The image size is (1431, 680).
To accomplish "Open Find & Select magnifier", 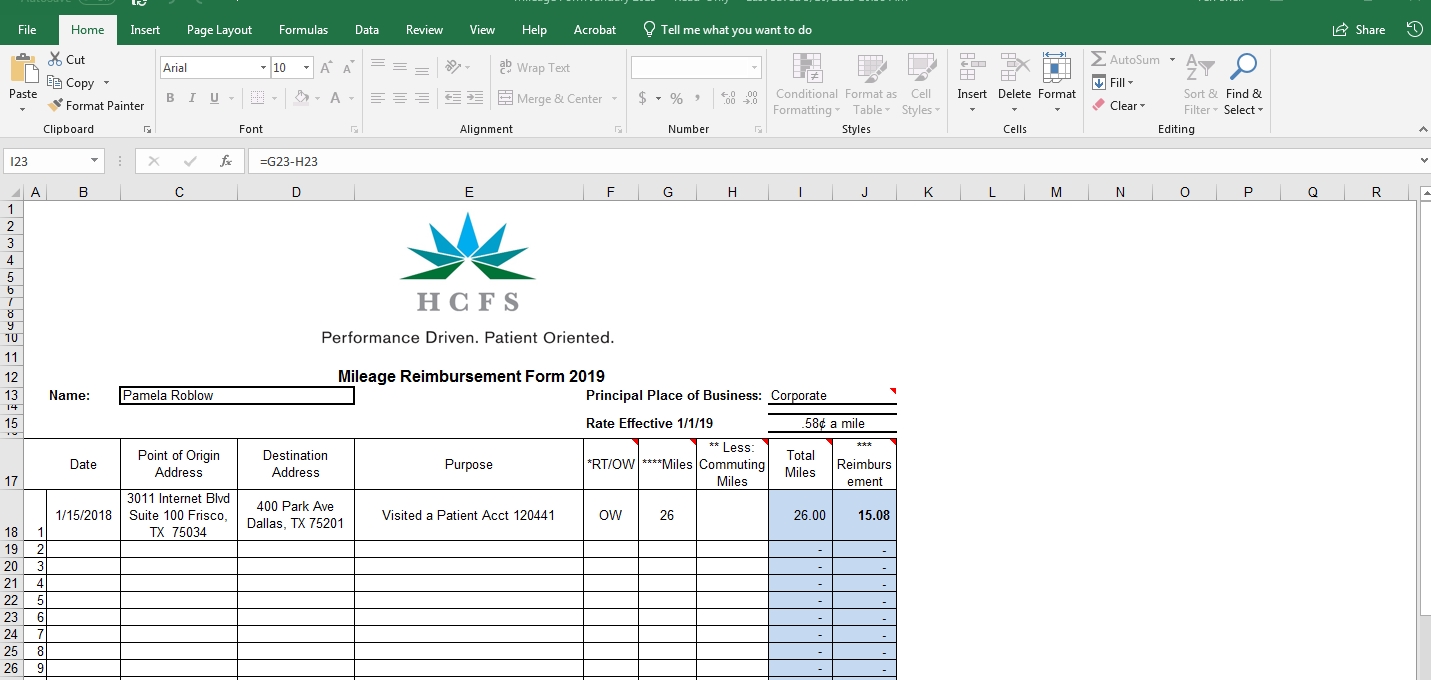I will (x=1243, y=68).
